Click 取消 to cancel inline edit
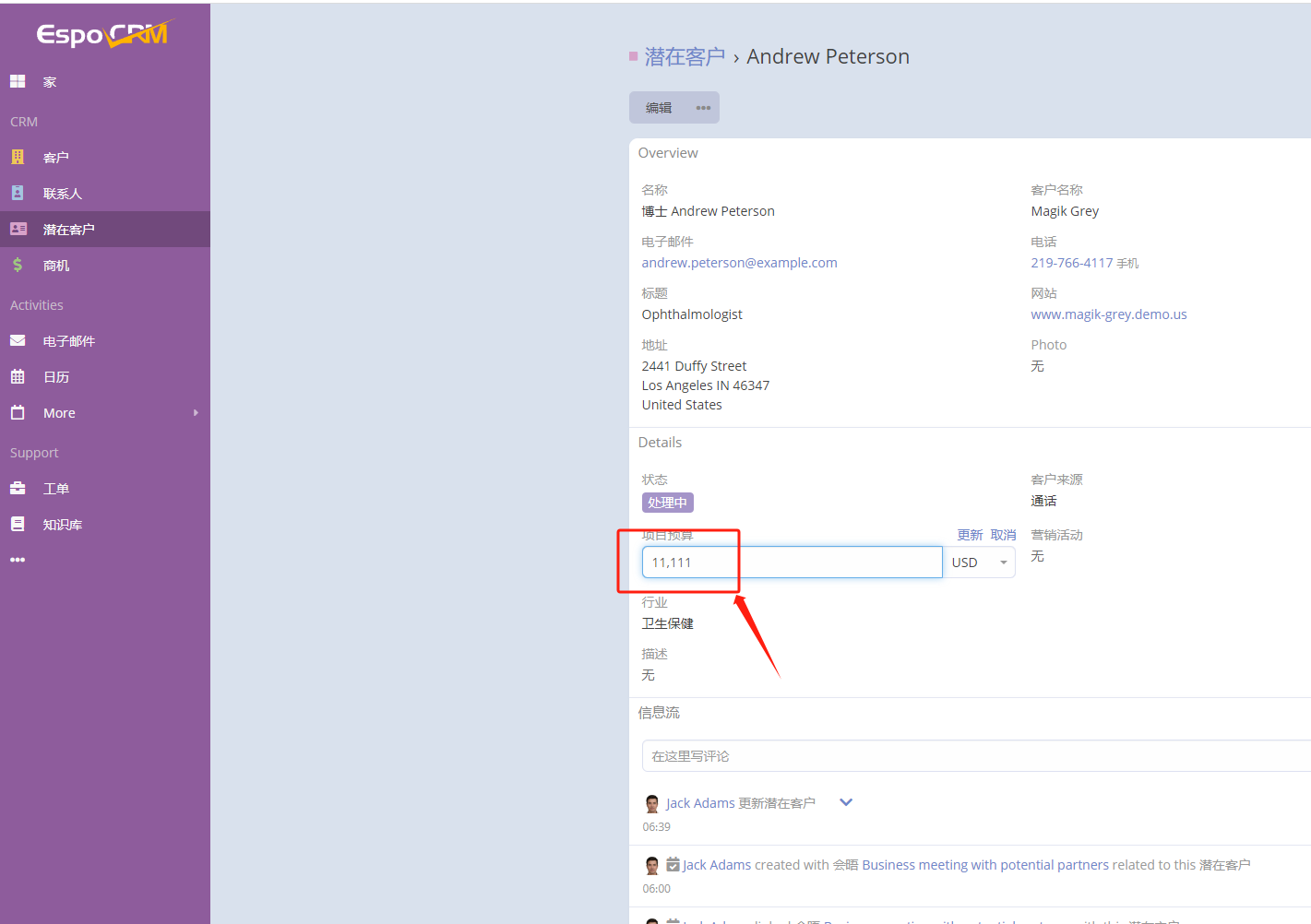 point(1003,535)
